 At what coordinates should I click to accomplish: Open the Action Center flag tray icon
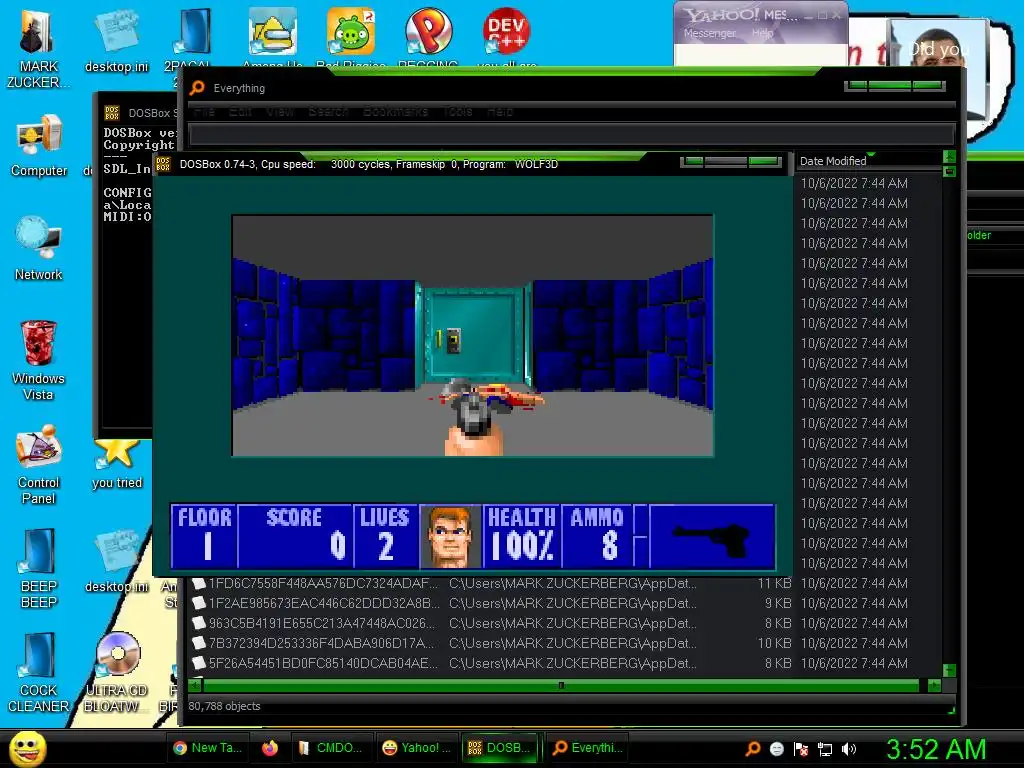click(x=801, y=748)
